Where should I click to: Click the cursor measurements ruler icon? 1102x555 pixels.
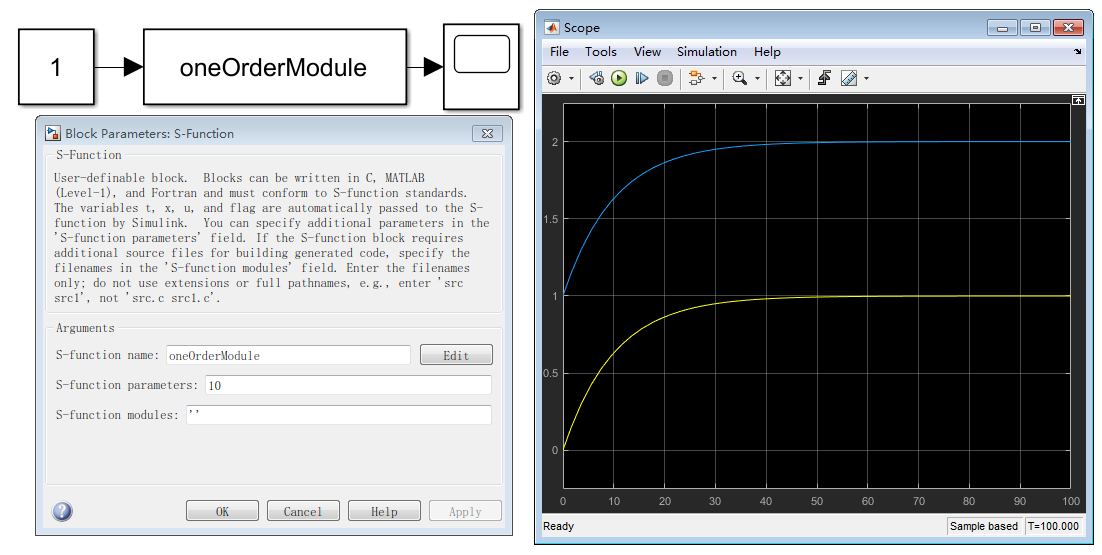(849, 78)
